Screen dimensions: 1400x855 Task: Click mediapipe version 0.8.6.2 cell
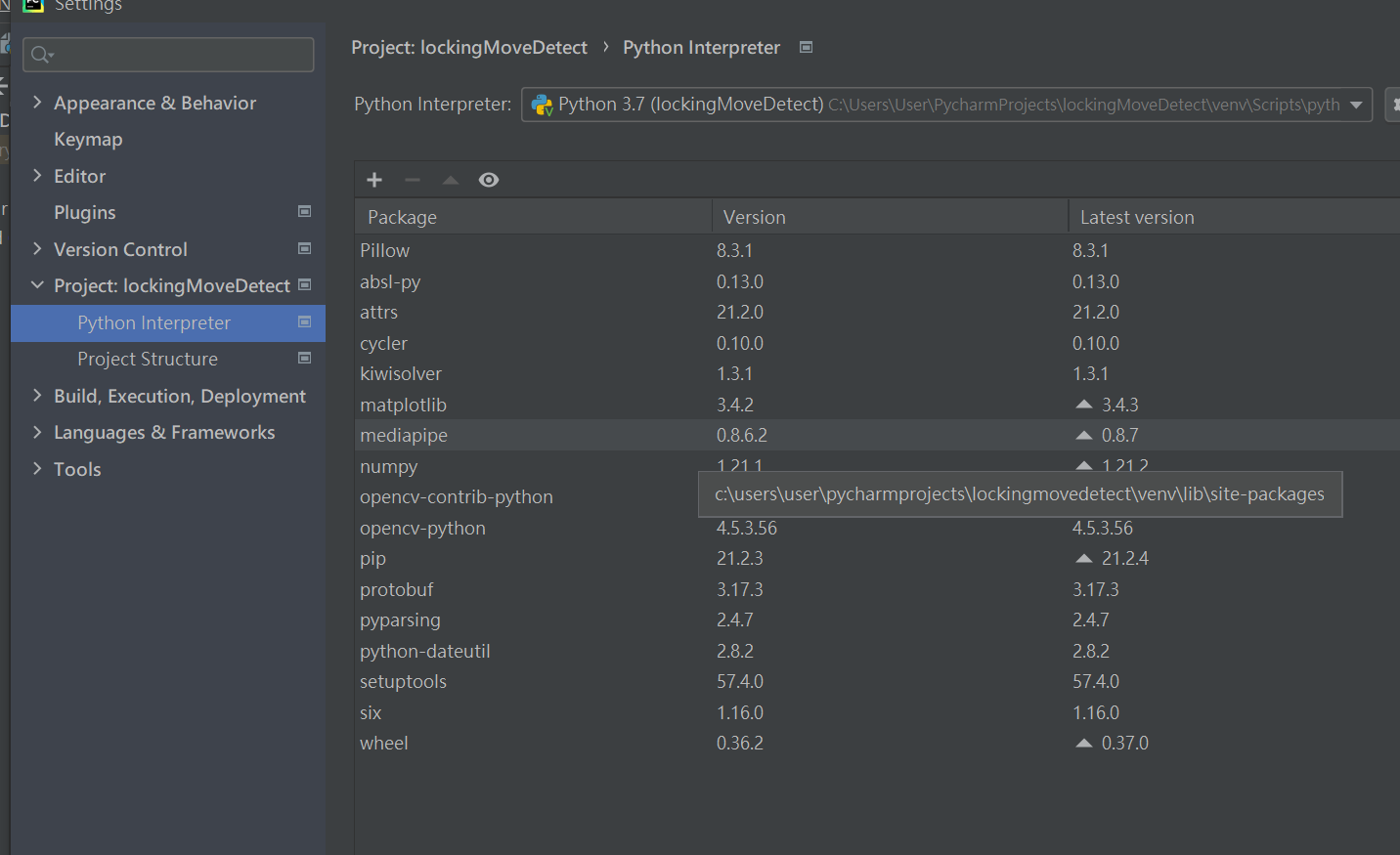pos(742,435)
